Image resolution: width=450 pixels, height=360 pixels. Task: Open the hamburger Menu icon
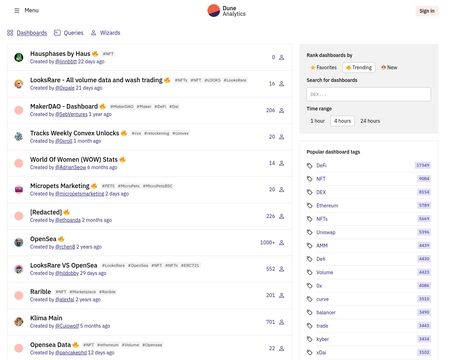(17, 11)
